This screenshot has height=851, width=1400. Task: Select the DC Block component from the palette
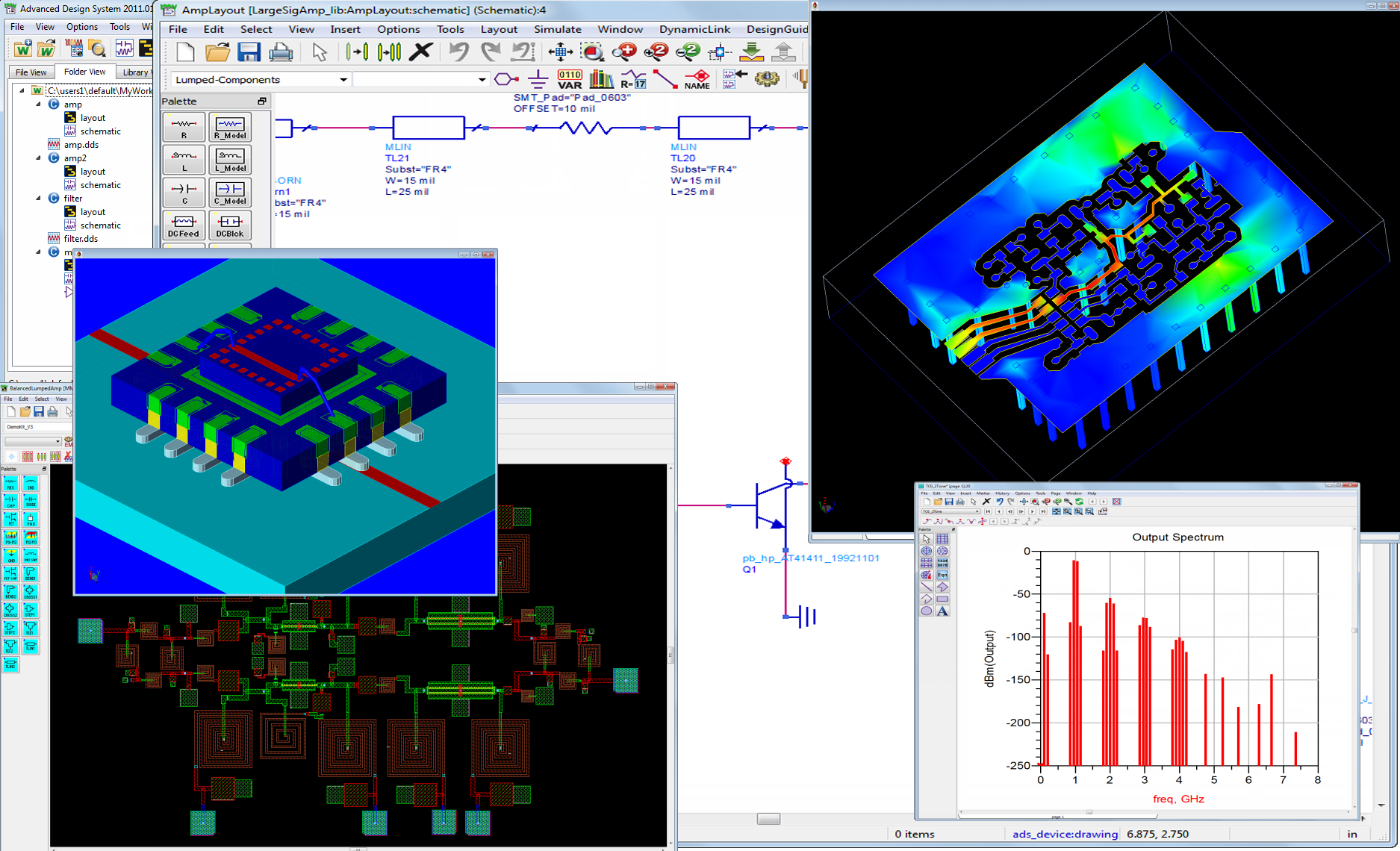coord(229,225)
